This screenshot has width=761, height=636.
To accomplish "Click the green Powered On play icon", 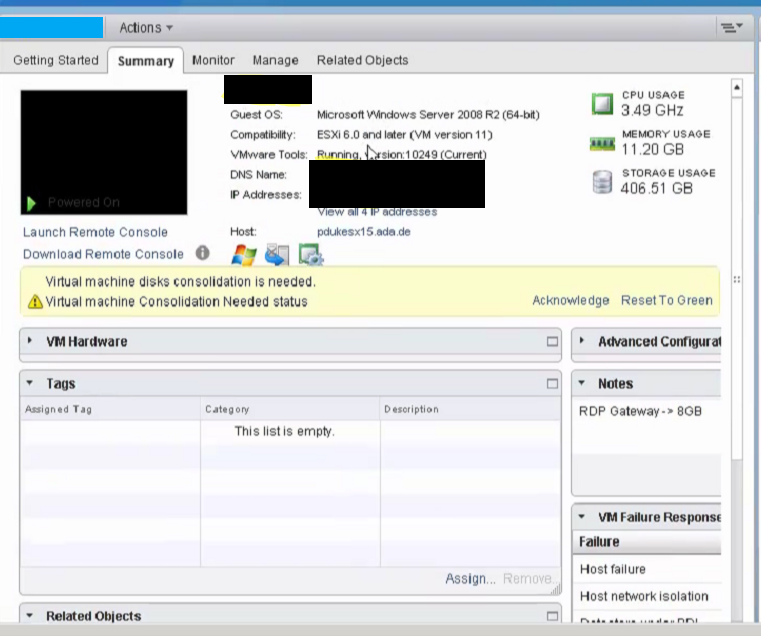I will pos(32,203).
